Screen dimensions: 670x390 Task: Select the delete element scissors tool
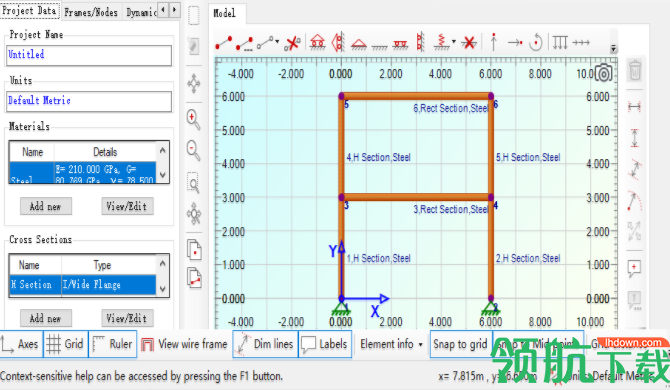293,43
